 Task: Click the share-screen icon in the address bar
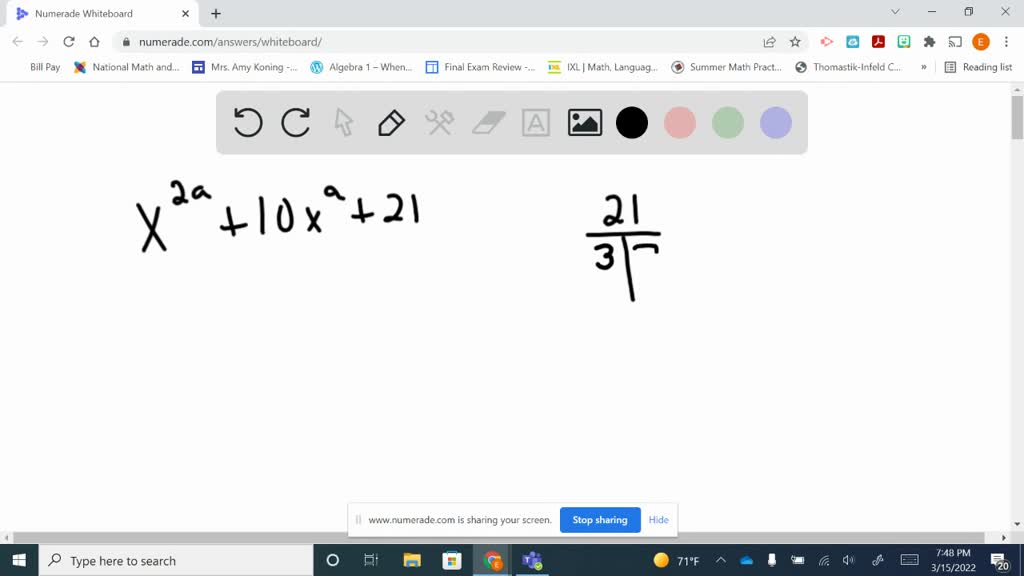click(769, 41)
